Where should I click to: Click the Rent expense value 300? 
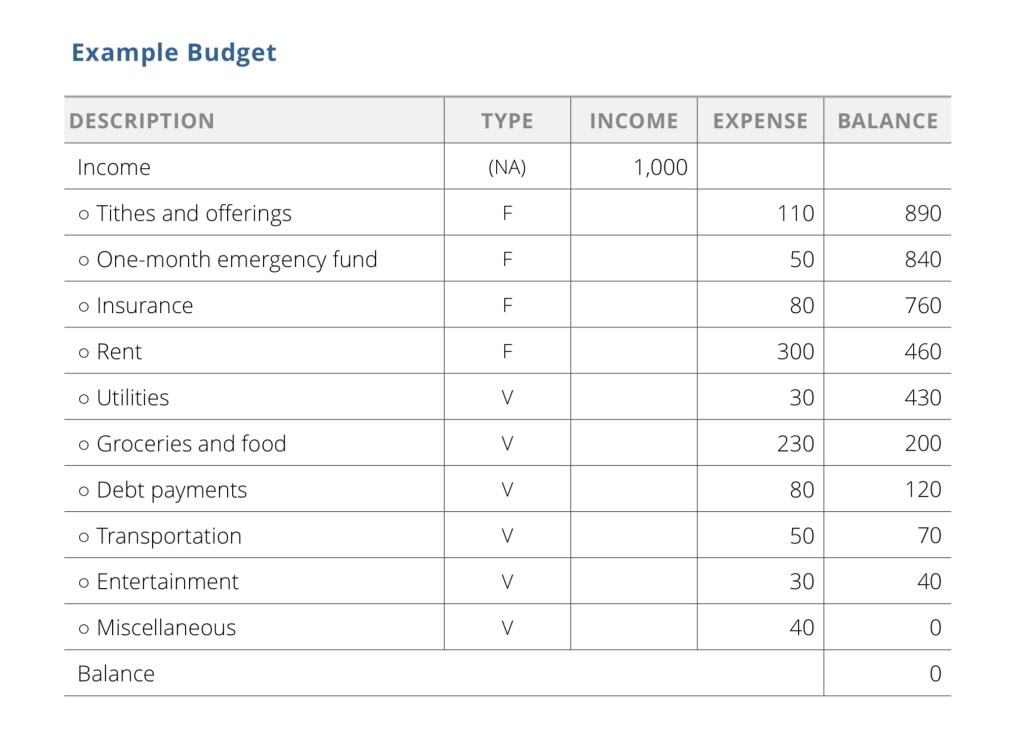795,352
